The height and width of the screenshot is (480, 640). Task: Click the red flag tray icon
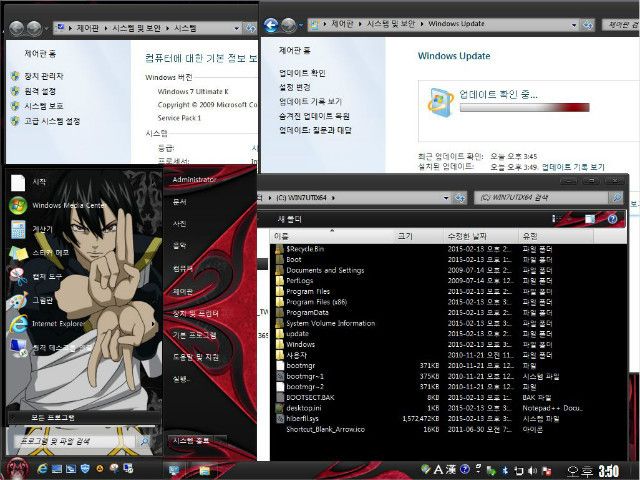546,470
